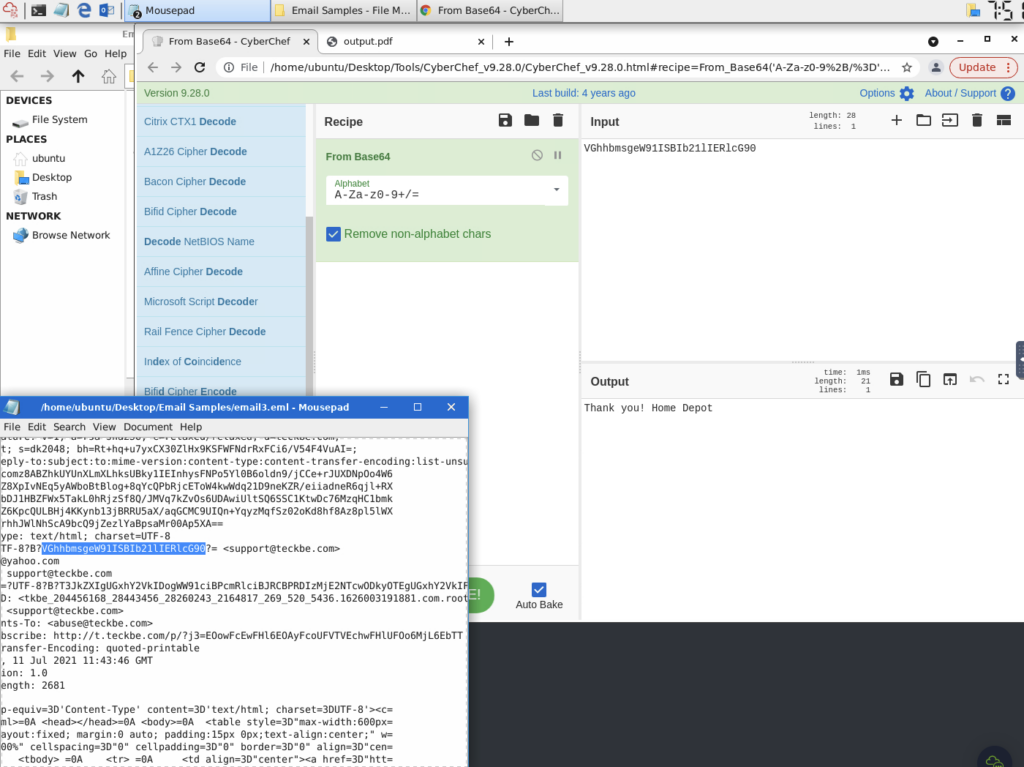Load a recipe with folder icon
1024x767 pixels.
532,120
